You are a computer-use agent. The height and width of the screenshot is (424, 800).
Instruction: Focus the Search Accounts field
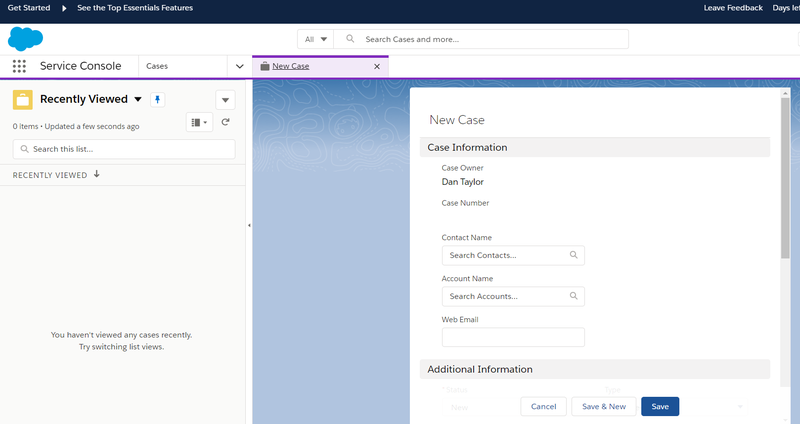513,296
